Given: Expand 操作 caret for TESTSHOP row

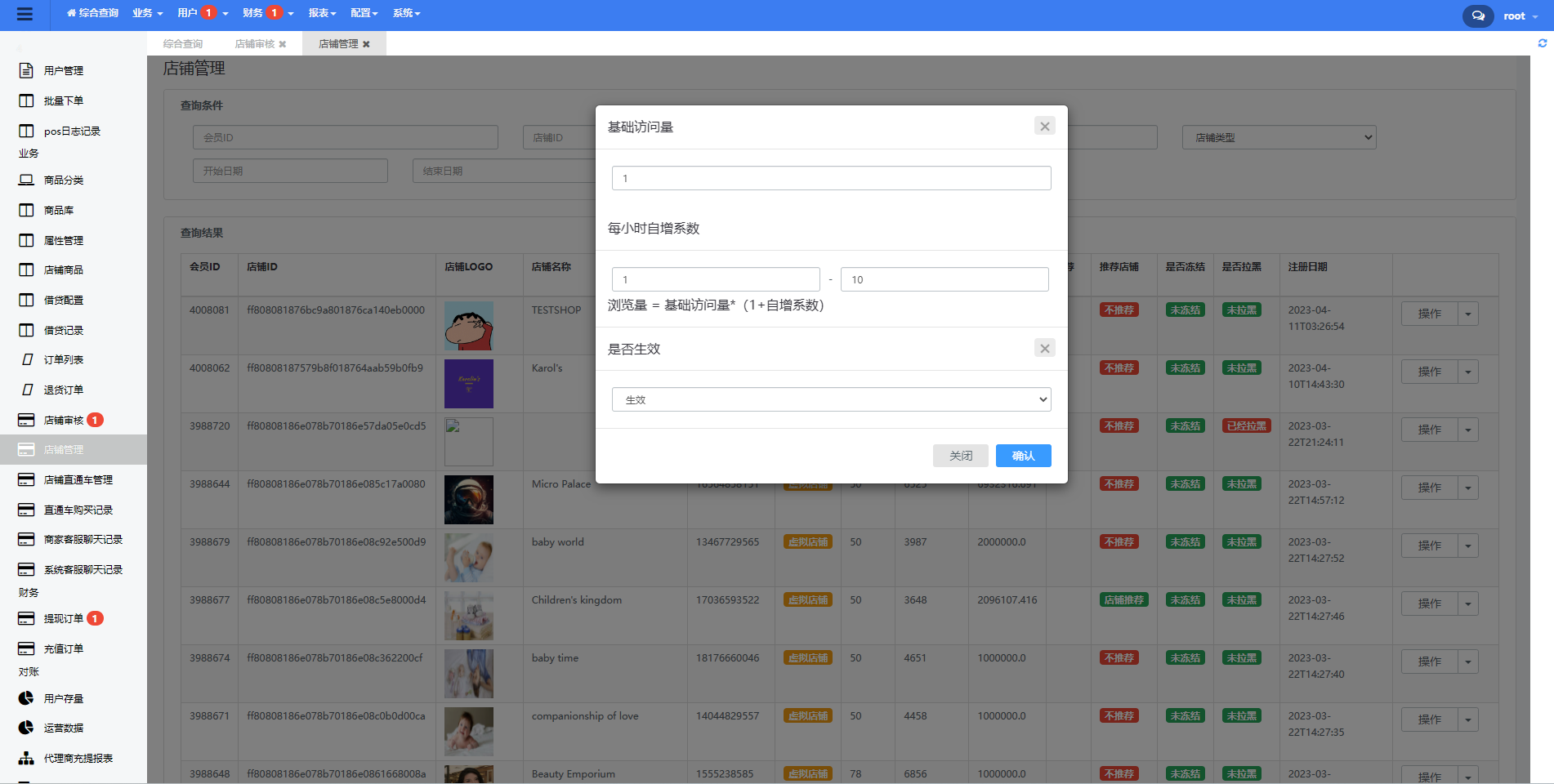Looking at the screenshot, I should pyautogui.click(x=1468, y=314).
